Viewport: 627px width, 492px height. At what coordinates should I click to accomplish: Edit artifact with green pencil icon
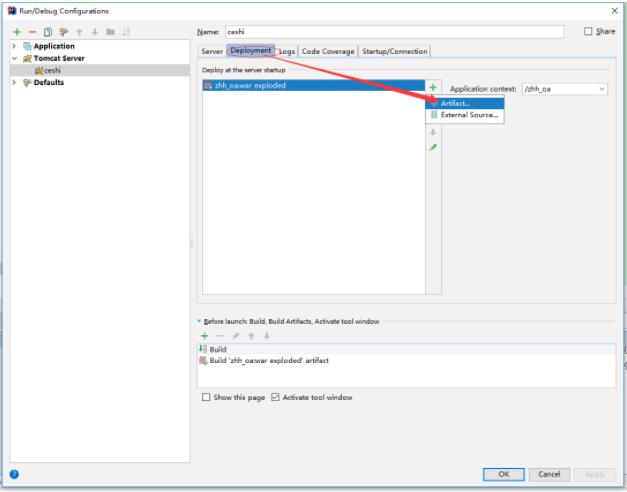point(433,148)
